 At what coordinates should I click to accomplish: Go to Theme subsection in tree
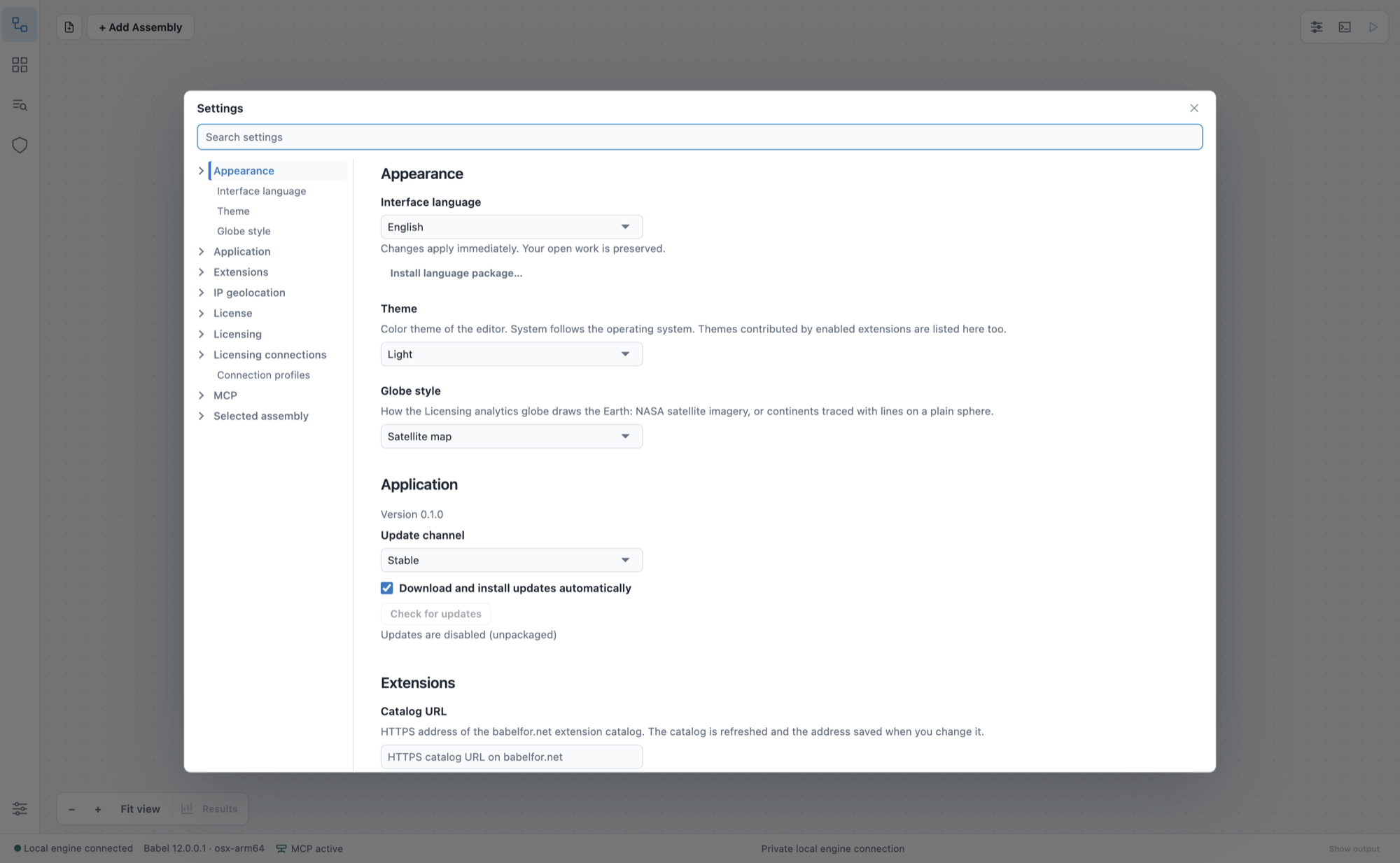[233, 211]
